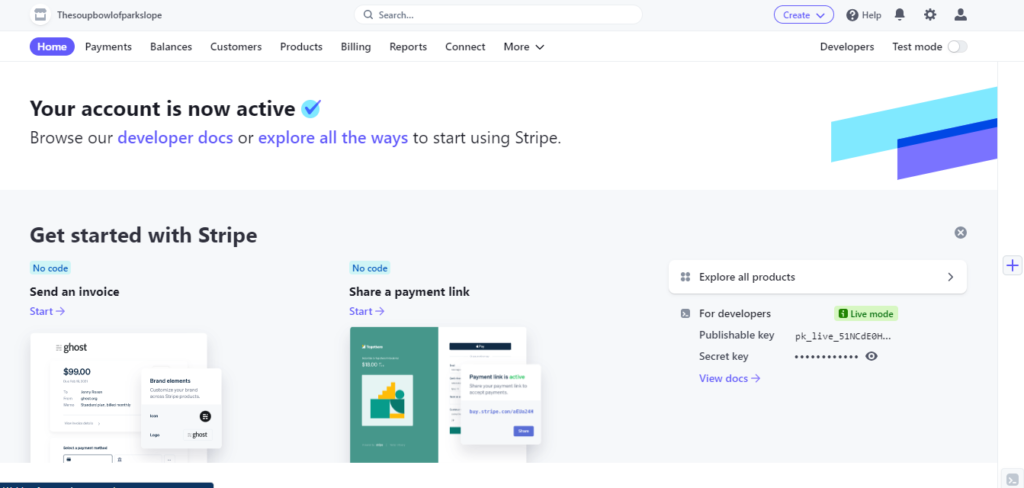The height and width of the screenshot is (488, 1024).
Task: Open the Customers tab
Action: coord(236,46)
